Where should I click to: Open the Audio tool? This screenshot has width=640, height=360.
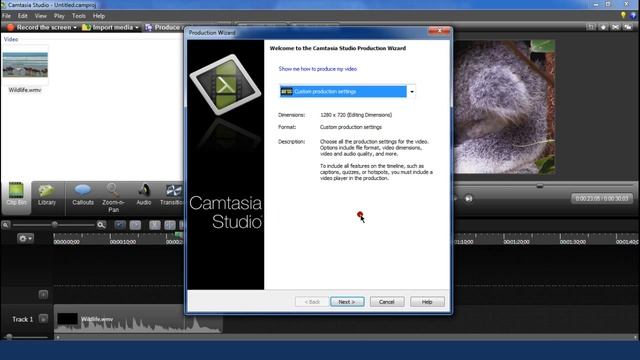[144, 194]
